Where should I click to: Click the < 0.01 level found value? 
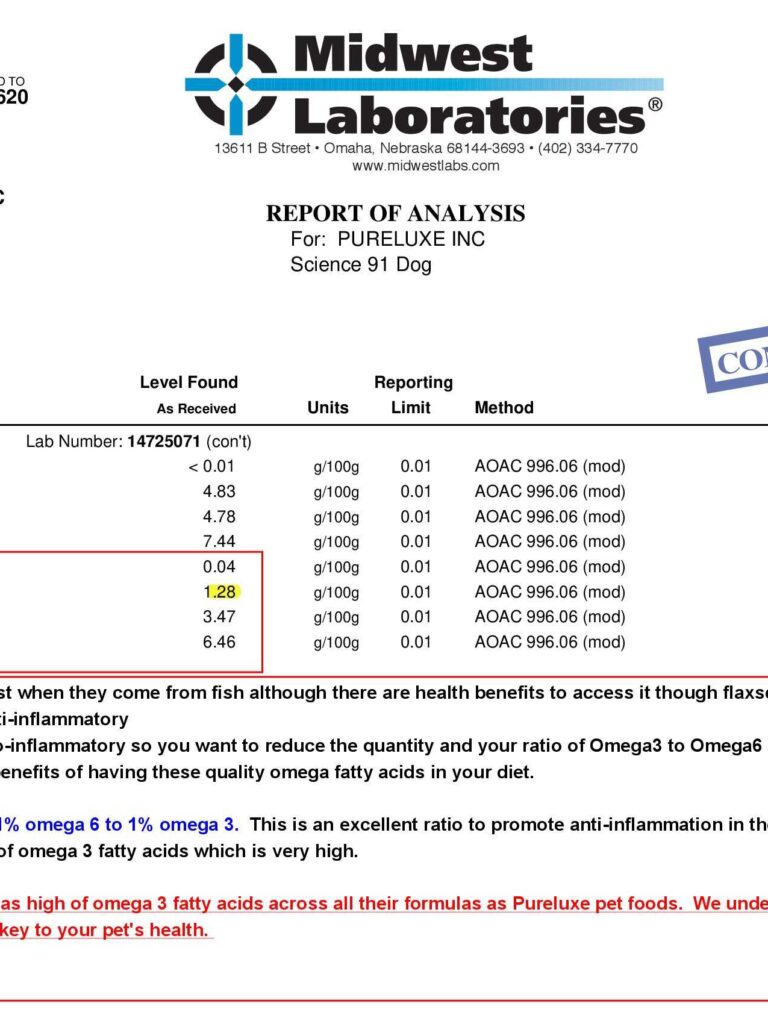212,466
